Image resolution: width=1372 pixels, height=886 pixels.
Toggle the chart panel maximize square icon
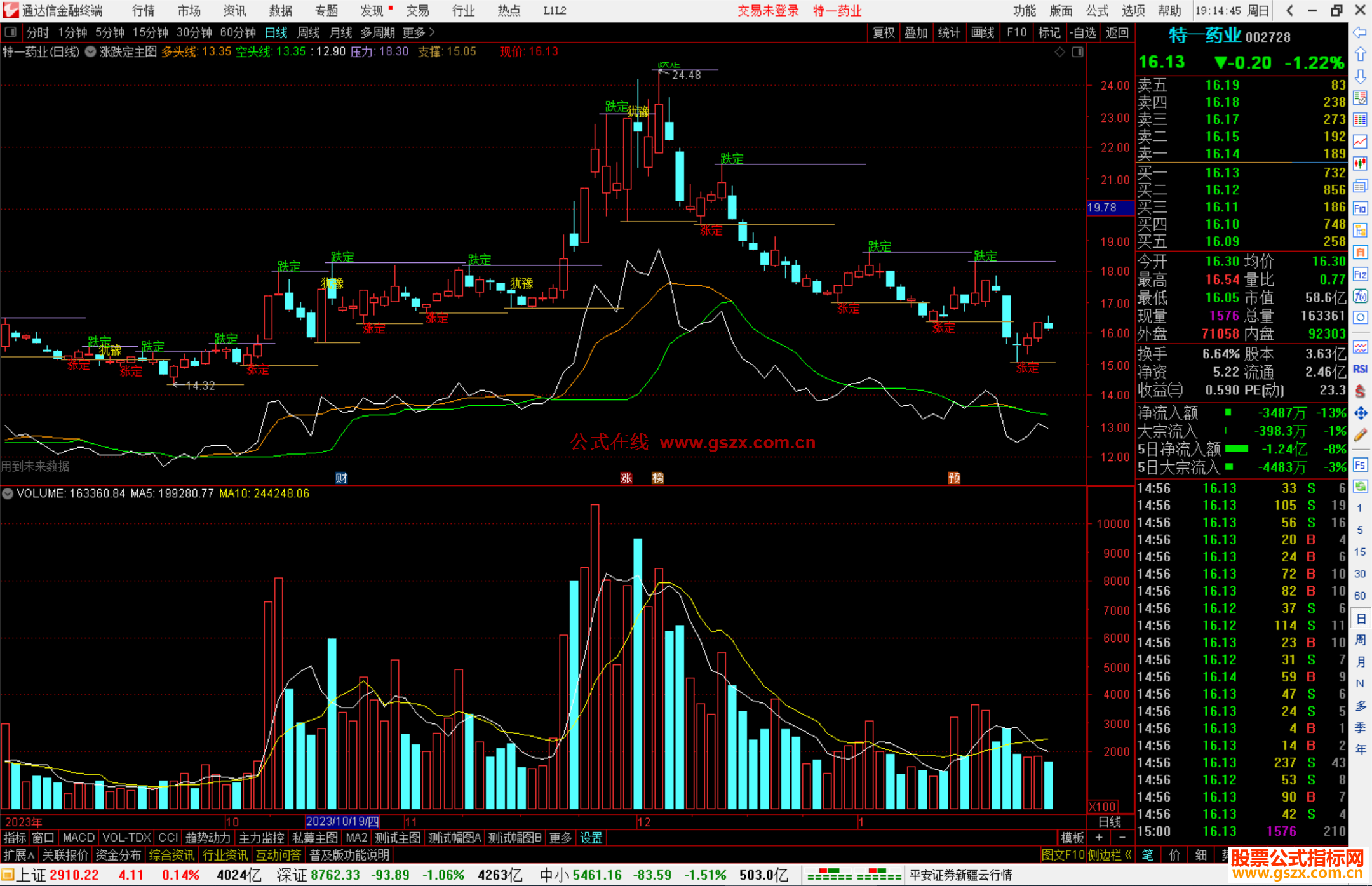coord(1077,52)
